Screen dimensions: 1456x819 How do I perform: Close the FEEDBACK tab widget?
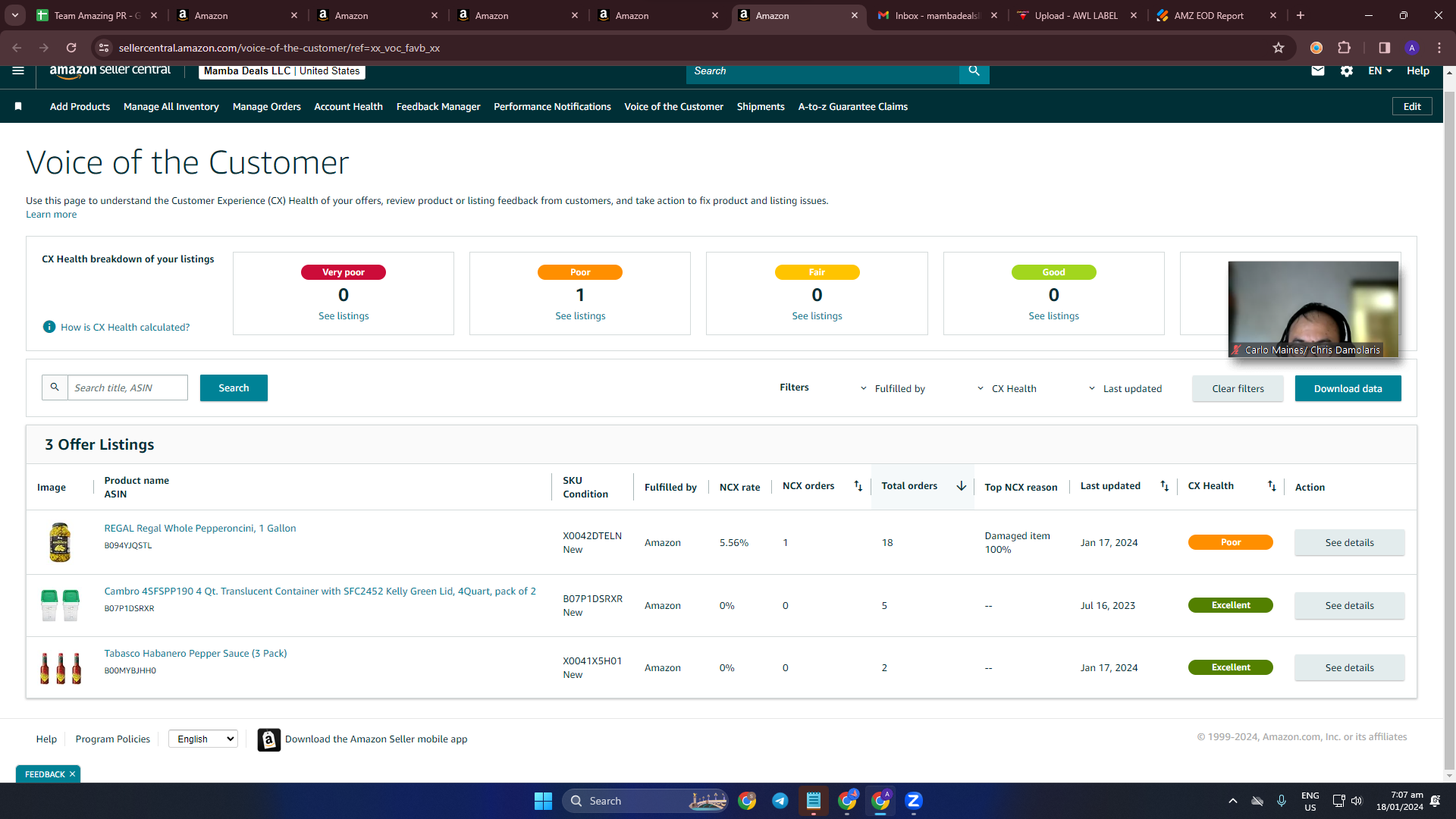pos(73,774)
